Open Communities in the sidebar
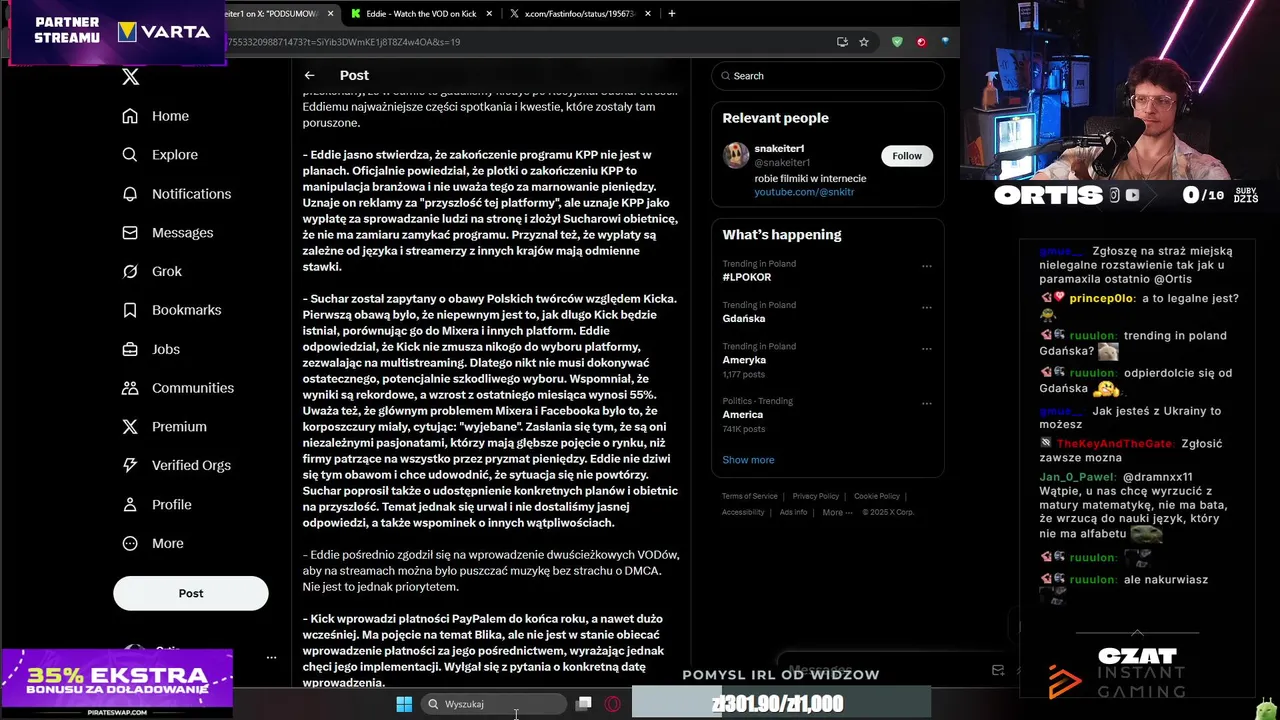Screen dimensions: 1280x720 coord(177,388)
